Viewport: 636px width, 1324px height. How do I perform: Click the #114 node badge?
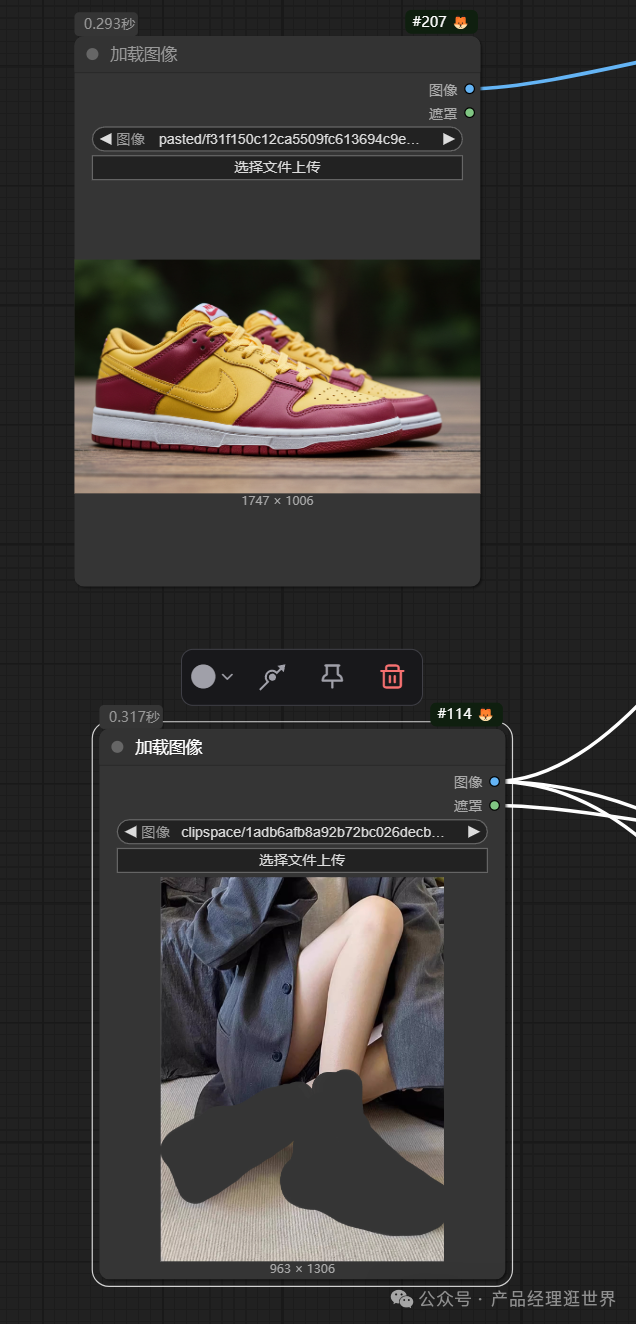[x=465, y=714]
